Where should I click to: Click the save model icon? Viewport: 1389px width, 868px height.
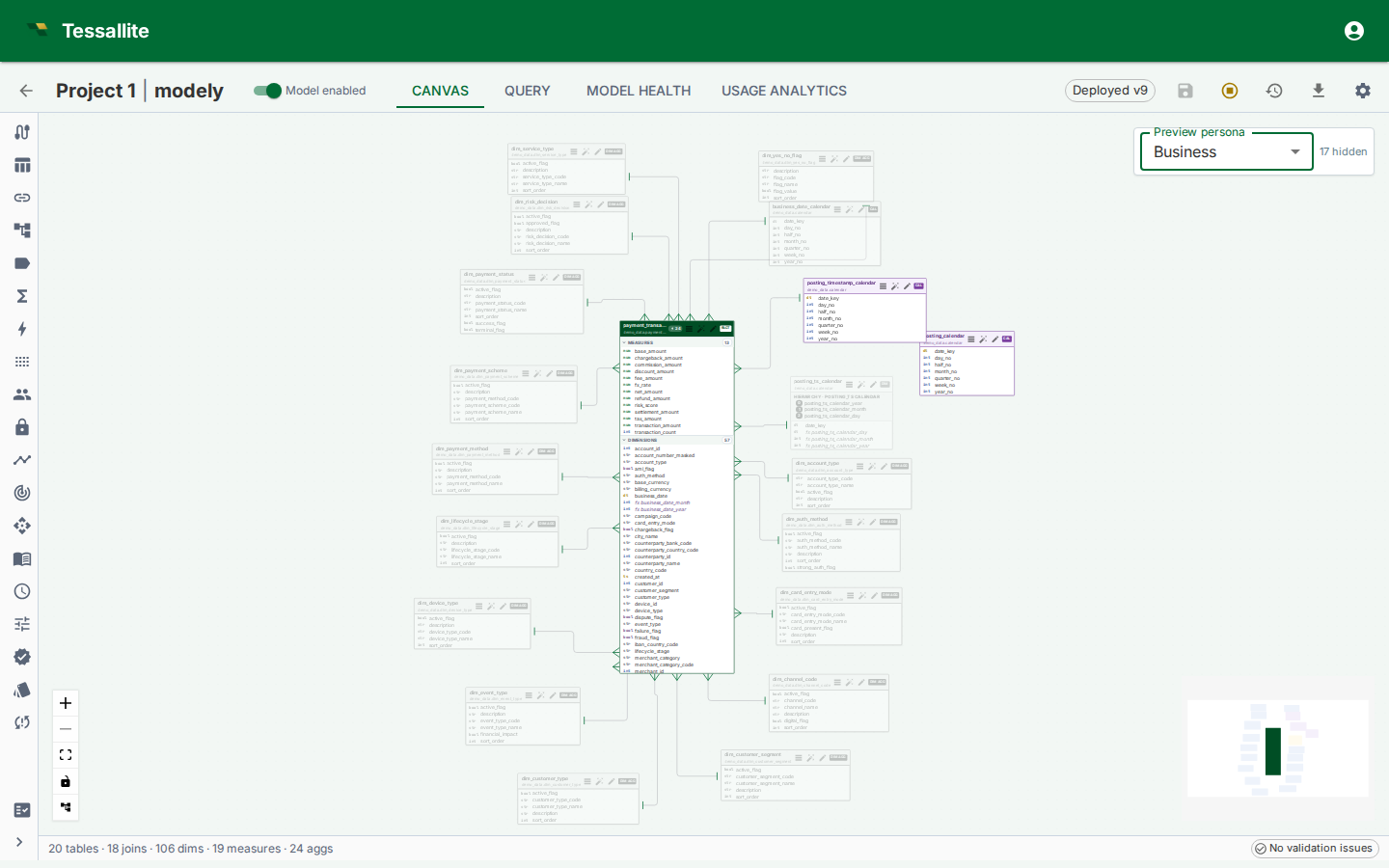1185,91
